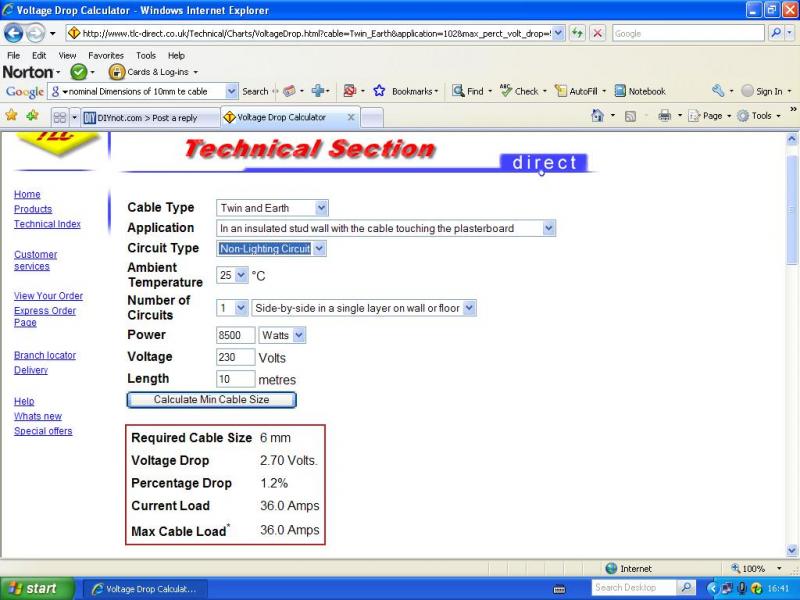Image resolution: width=800 pixels, height=600 pixels.
Task: Follow the Branch locator link
Action: (45, 355)
